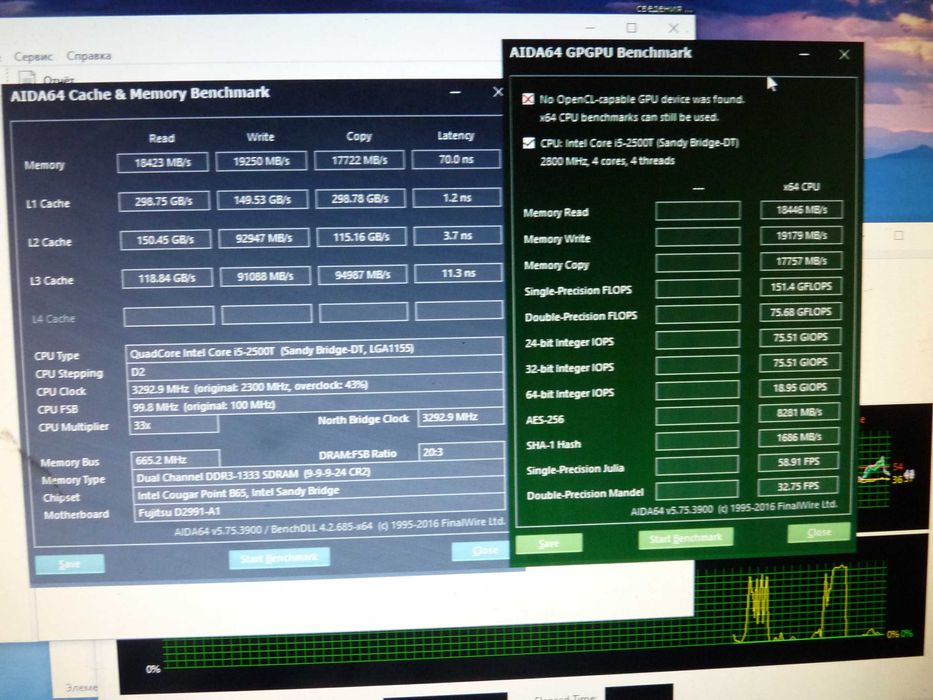
Task: Click the DRAM:FSB Ratio value 20:3
Action: [x=462, y=452]
